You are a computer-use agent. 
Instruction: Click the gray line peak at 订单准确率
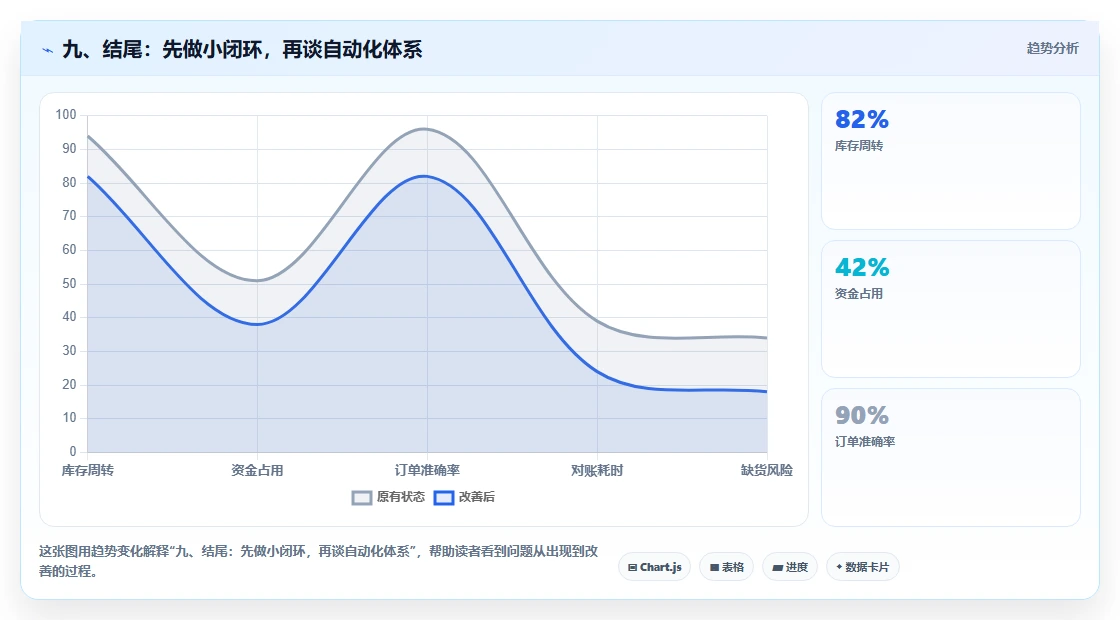(x=426, y=129)
